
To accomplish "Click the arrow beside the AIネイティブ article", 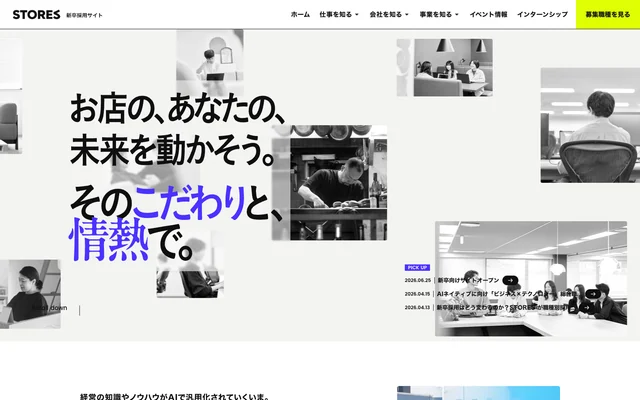I will click(x=593, y=294).
